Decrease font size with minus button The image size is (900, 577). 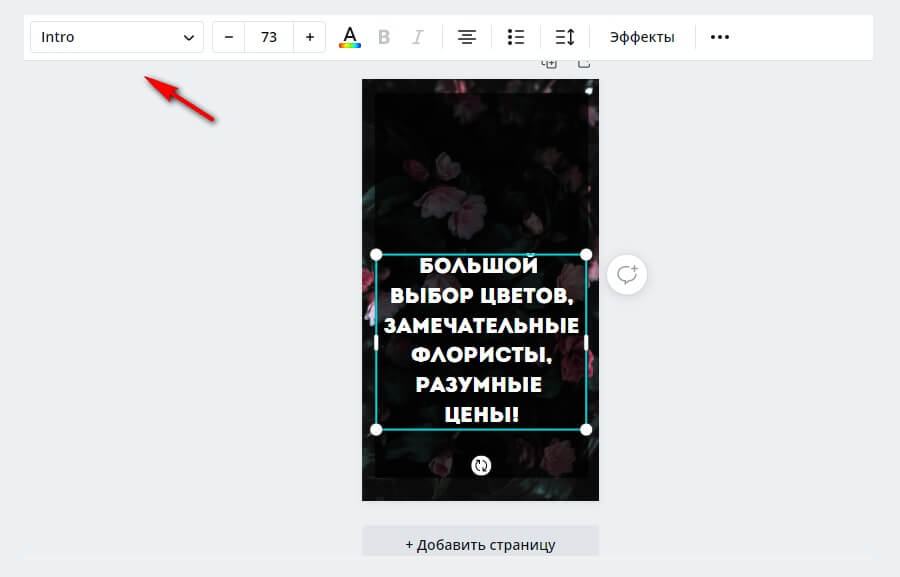[229, 37]
